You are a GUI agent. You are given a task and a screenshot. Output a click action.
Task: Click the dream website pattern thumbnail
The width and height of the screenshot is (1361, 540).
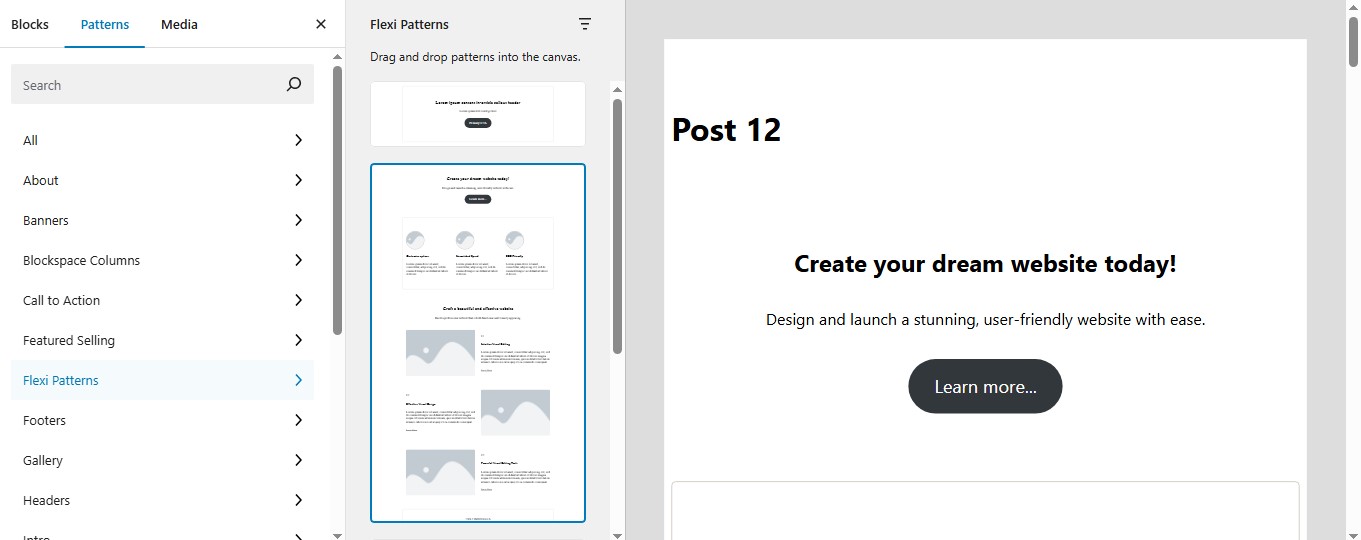pos(478,343)
